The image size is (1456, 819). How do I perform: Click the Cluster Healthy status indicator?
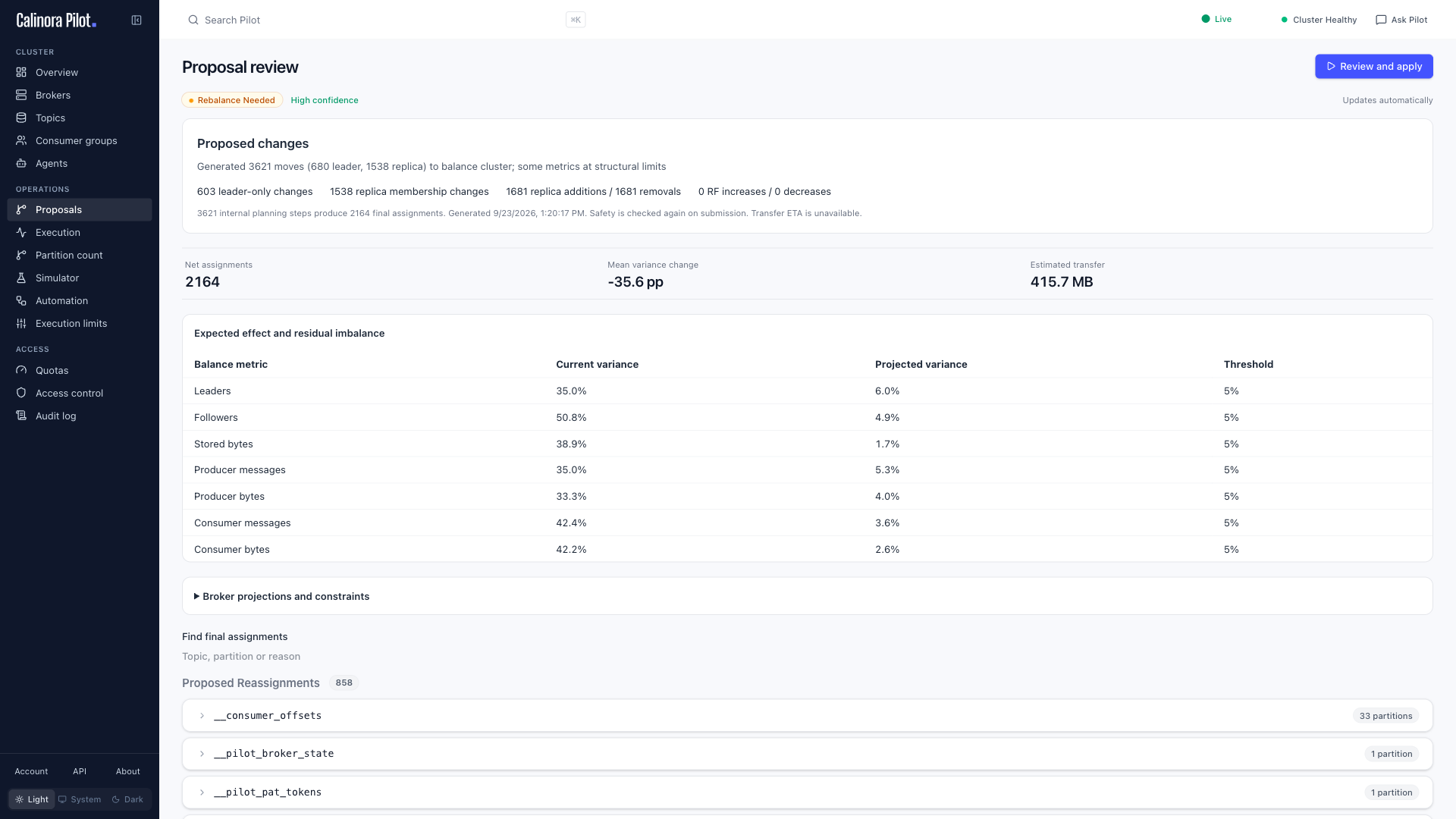(x=1319, y=20)
